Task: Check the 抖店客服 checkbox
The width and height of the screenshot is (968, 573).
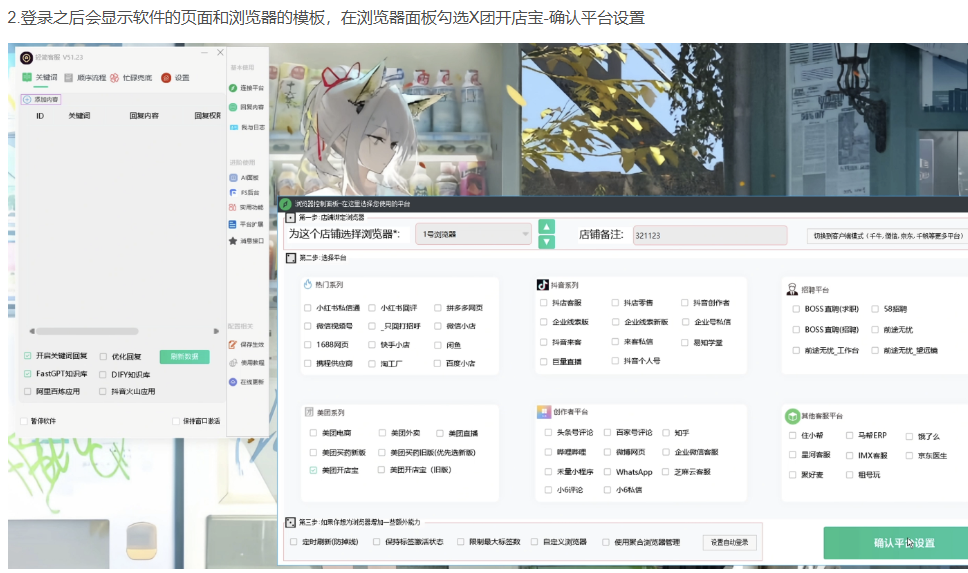Action: pos(544,303)
